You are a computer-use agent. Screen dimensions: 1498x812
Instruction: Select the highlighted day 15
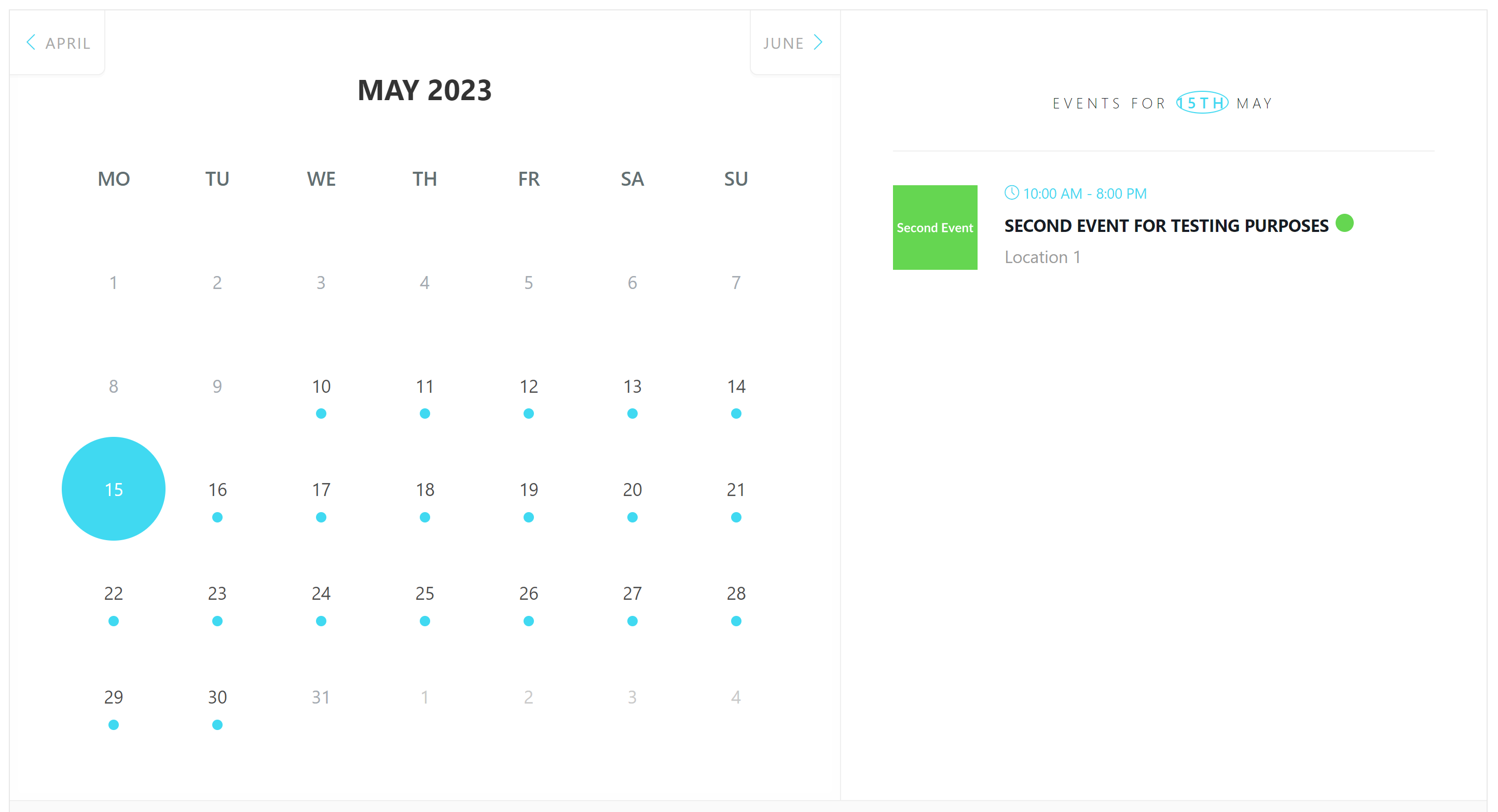click(114, 489)
